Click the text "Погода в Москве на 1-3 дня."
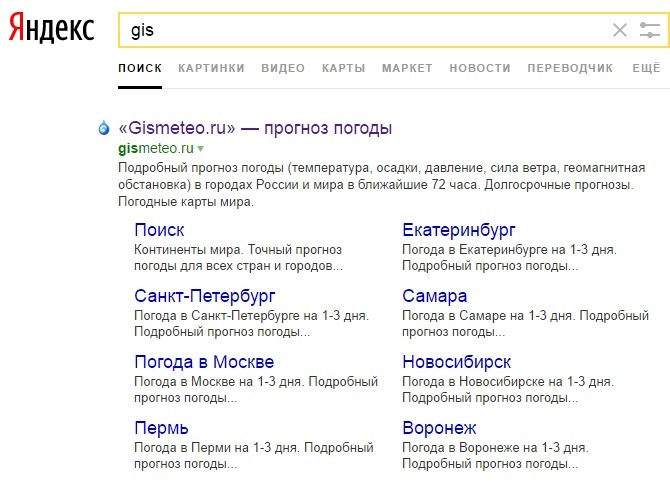Image resolution: width=670 pixels, height=486 pixels. pyautogui.click(x=219, y=382)
